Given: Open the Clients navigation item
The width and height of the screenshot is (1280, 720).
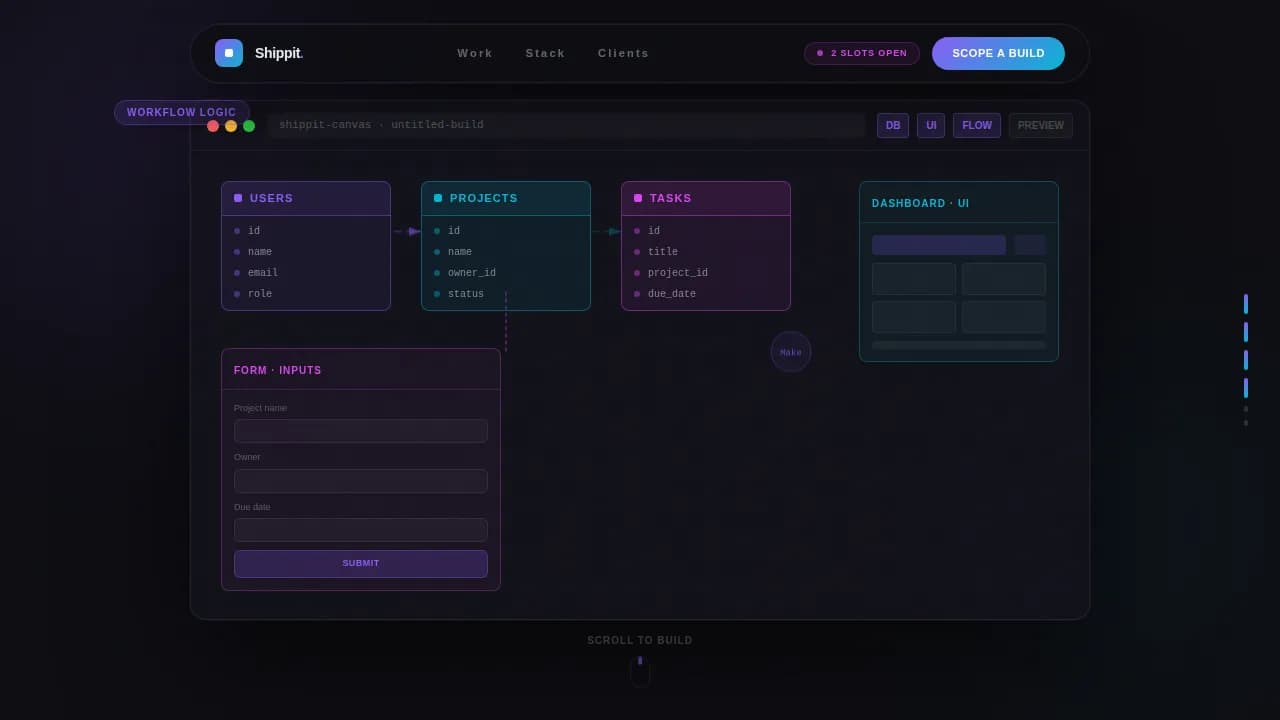Looking at the screenshot, I should click(x=623, y=53).
